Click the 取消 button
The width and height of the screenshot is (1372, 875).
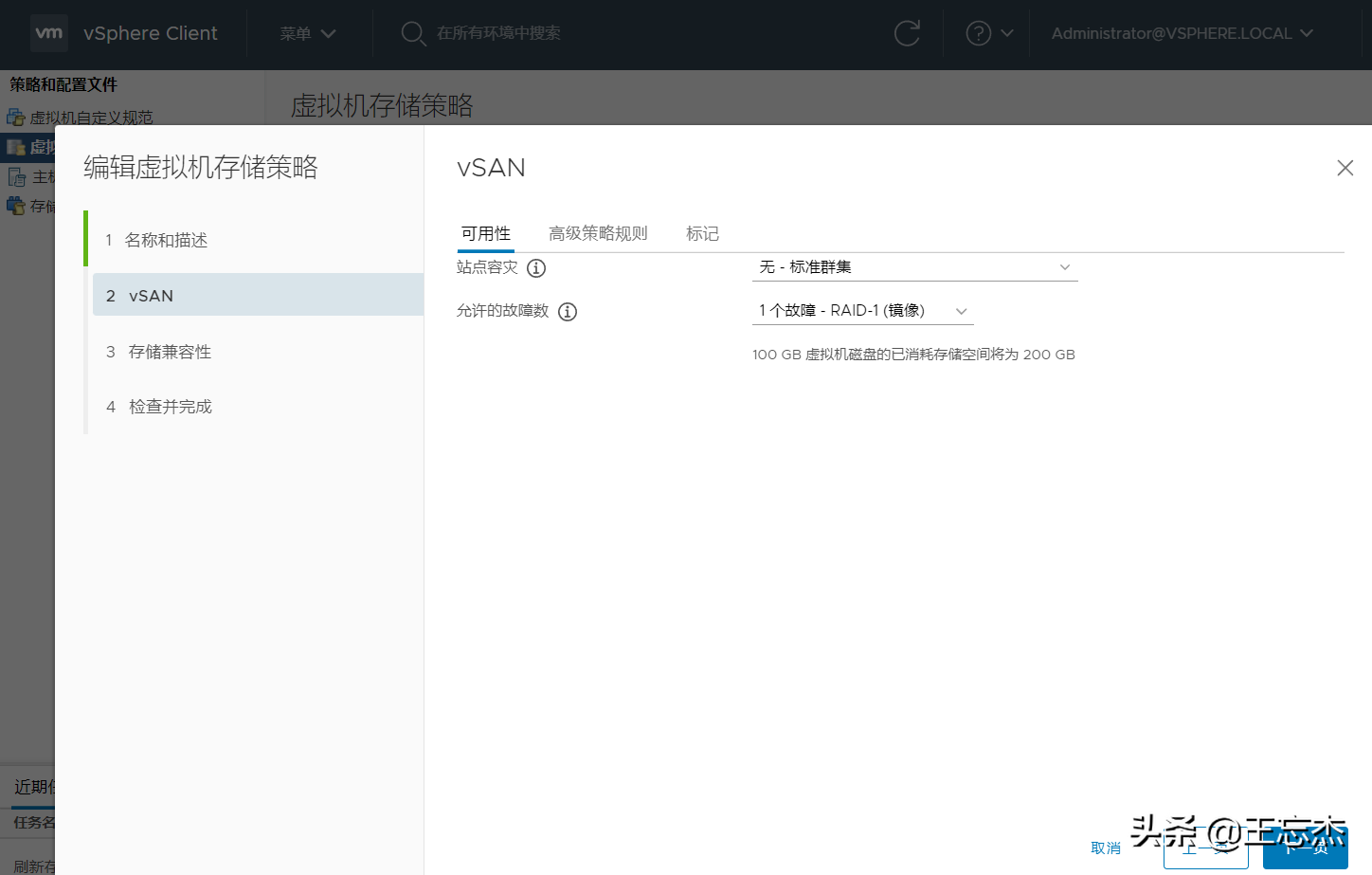coord(1106,848)
